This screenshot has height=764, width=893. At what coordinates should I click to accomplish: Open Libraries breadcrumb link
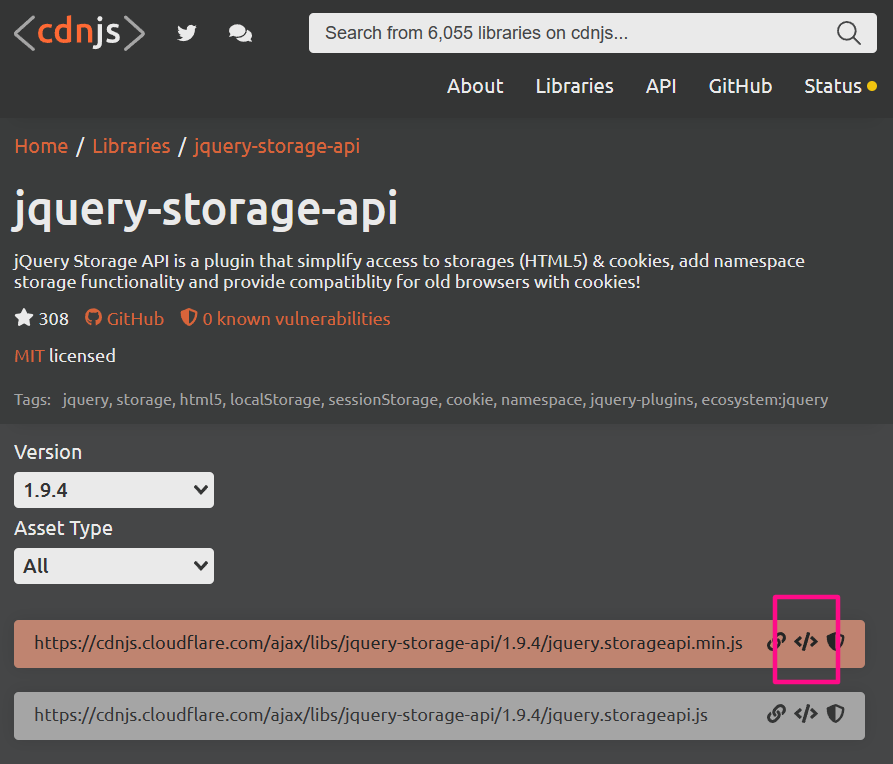(131, 146)
